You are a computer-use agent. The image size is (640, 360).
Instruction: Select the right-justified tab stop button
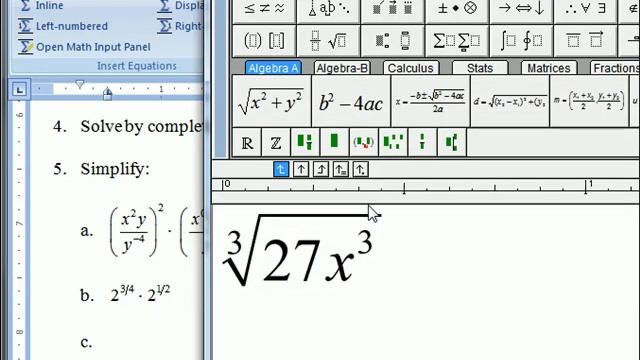click(x=321, y=169)
